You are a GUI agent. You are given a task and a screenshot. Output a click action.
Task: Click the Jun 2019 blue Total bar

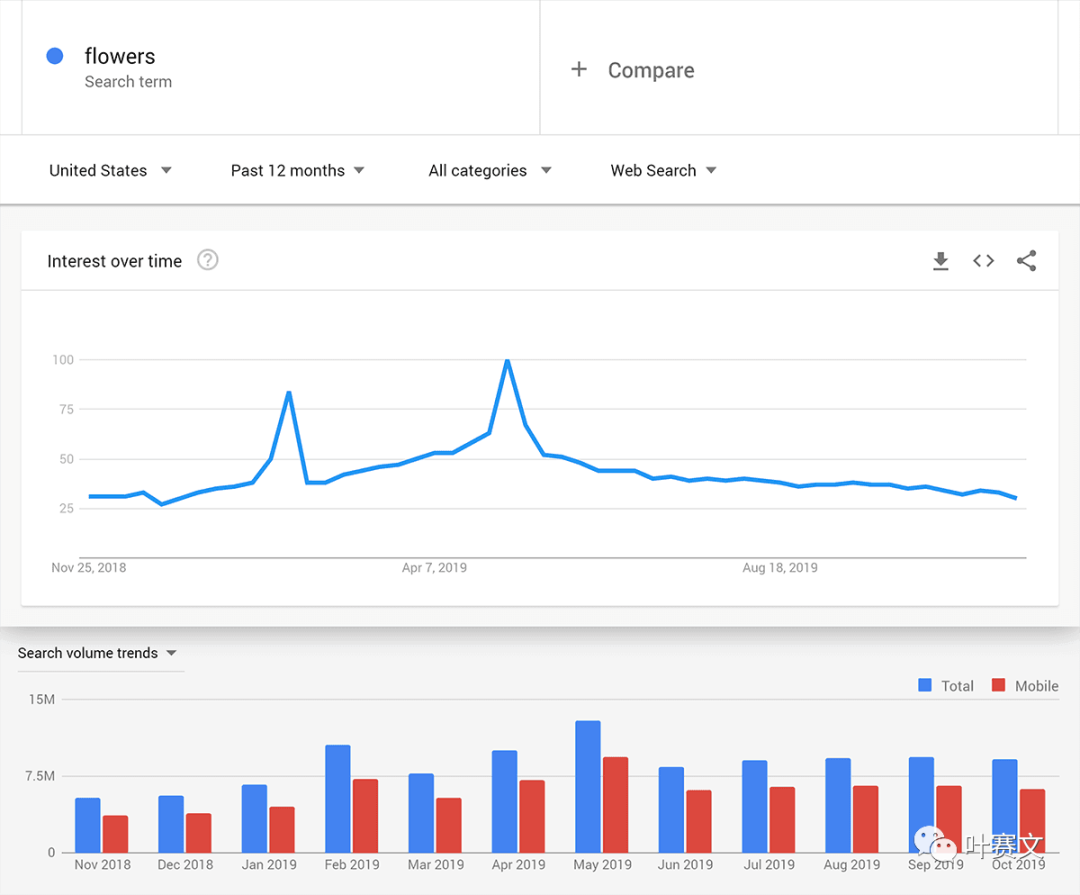point(671,810)
